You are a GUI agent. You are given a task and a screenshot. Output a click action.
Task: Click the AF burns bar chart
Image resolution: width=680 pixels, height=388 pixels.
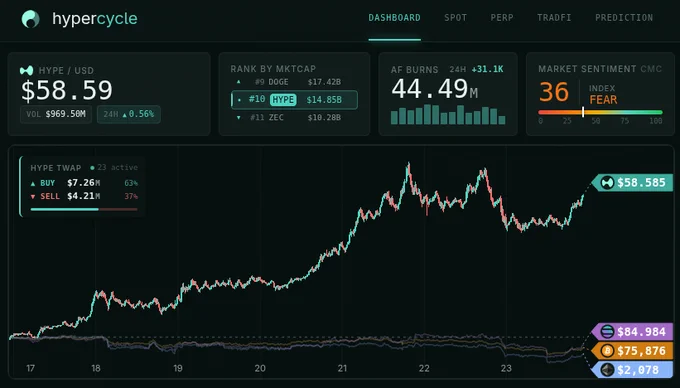448,114
